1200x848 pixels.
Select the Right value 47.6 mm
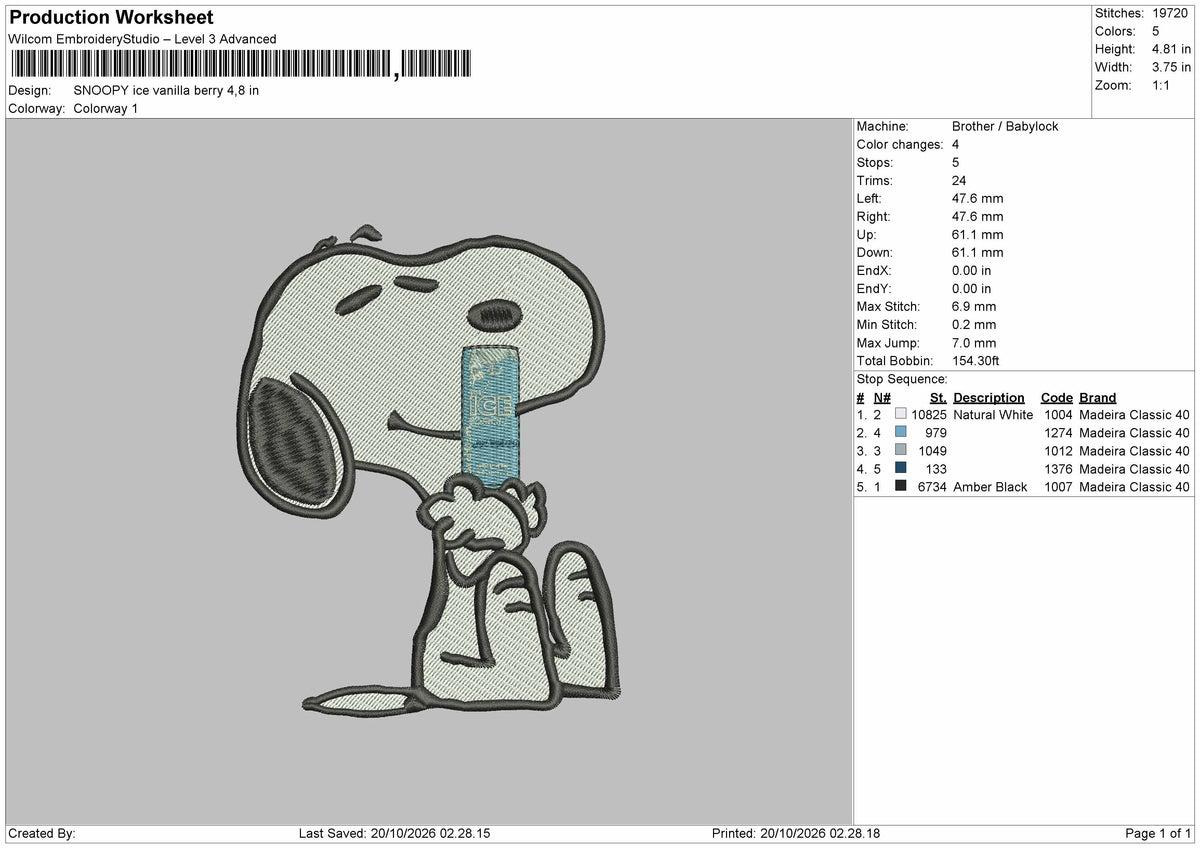point(977,216)
